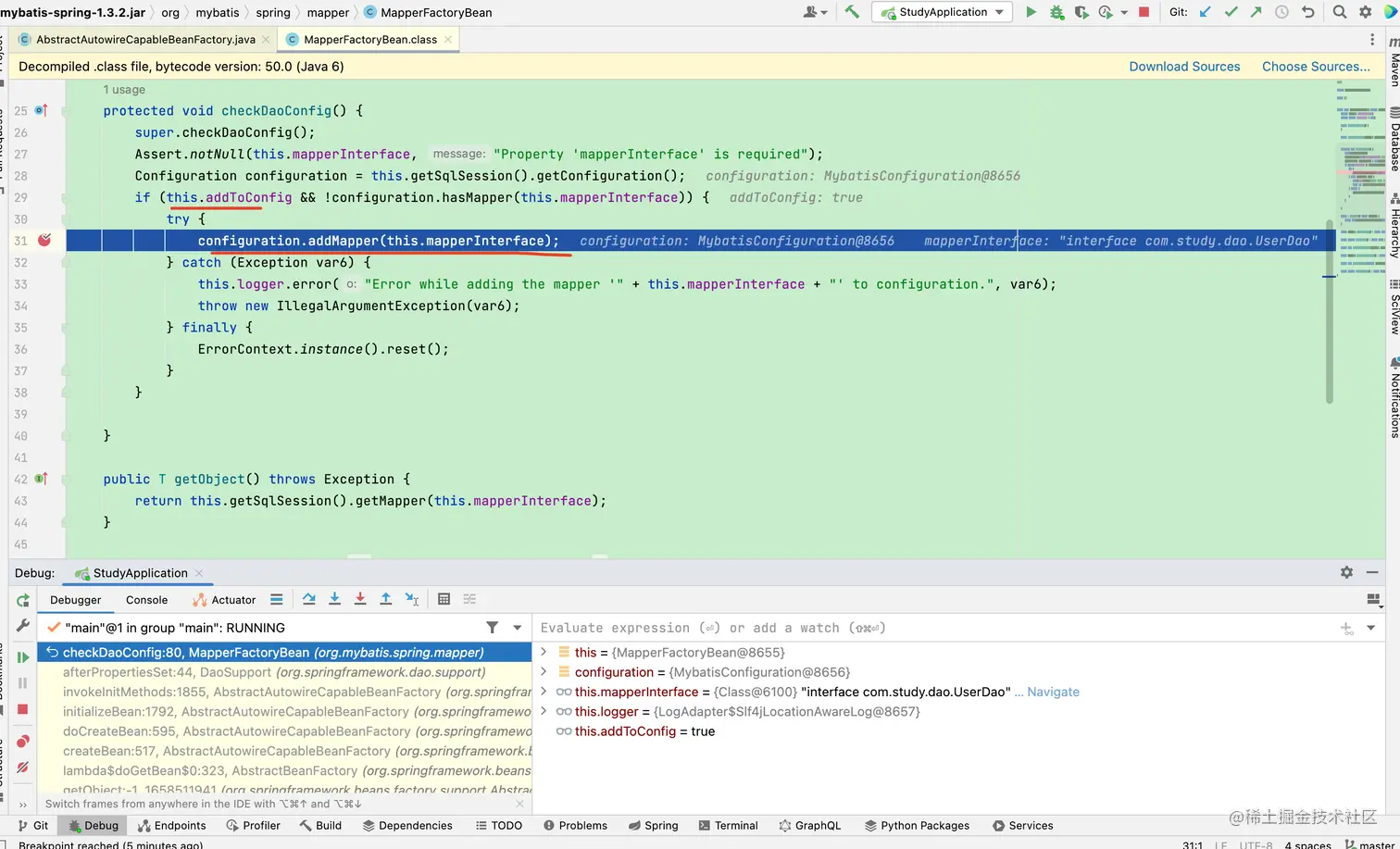View all breakpoints double red circles icon
The image size is (1400, 849).
(x=23, y=741)
